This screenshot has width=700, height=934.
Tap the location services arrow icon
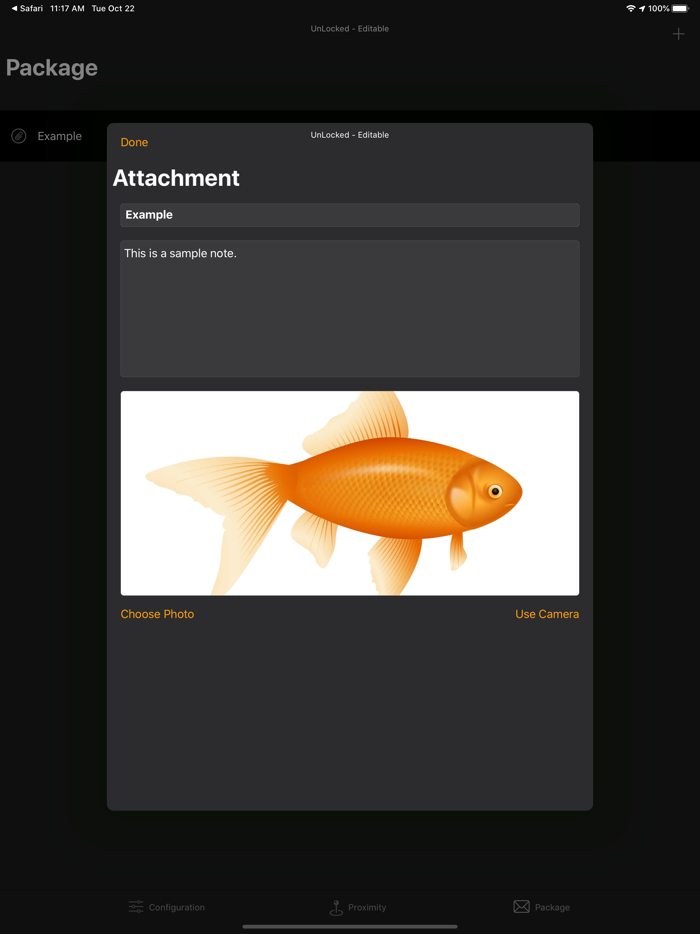[642, 8]
